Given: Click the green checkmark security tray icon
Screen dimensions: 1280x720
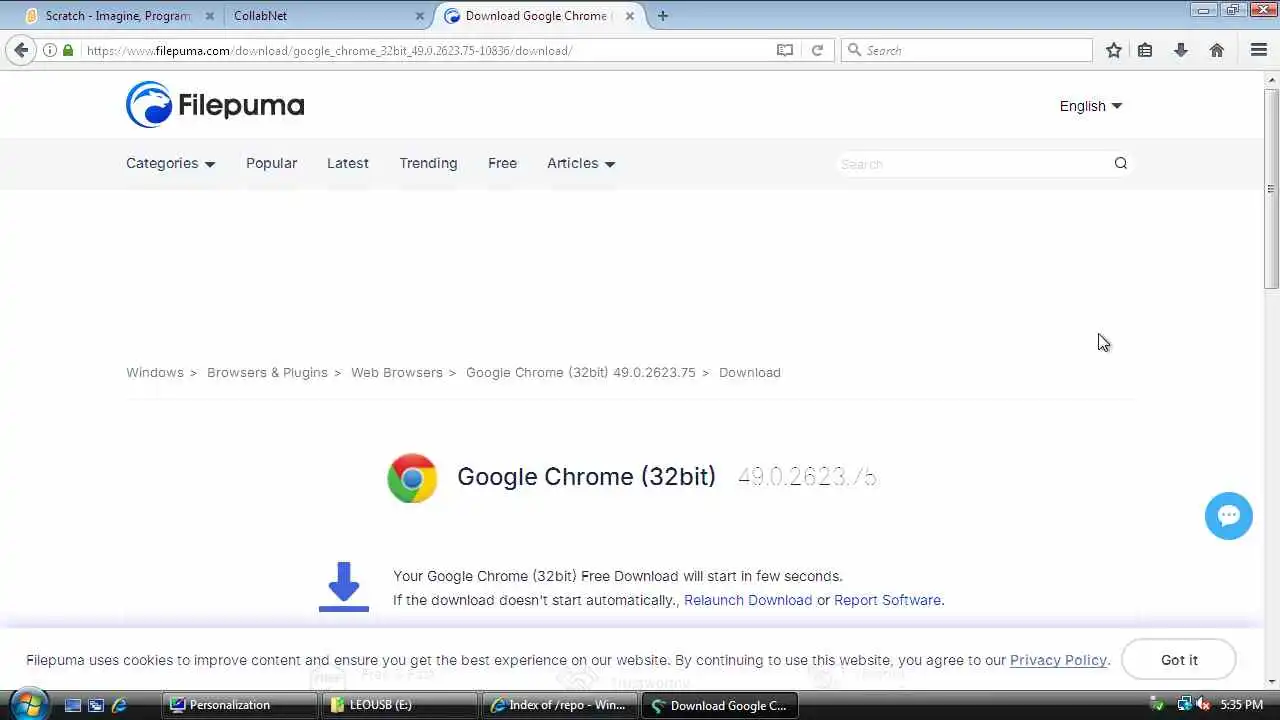Looking at the screenshot, I should 1157,705.
